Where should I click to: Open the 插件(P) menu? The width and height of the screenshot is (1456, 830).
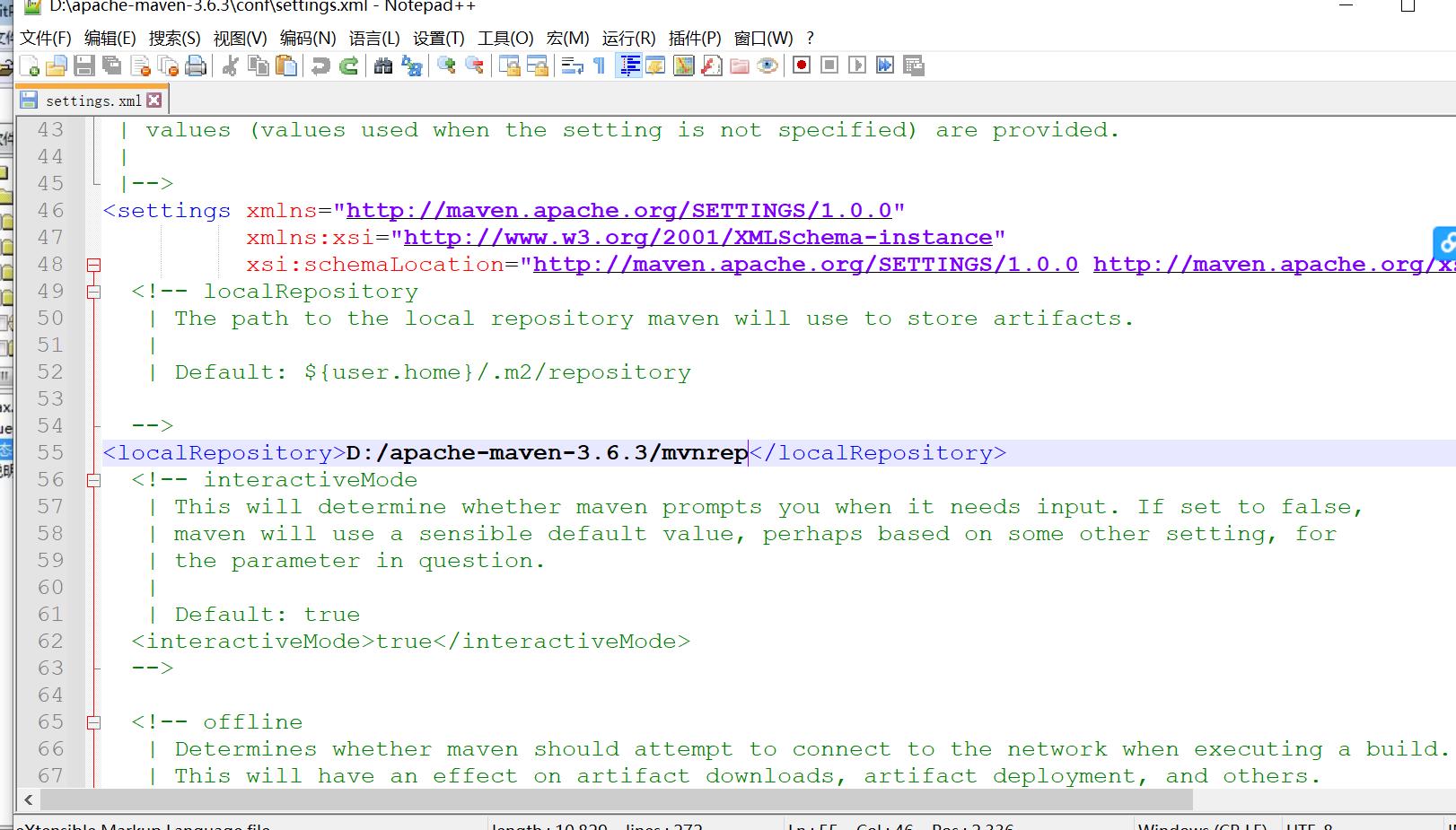pos(695,38)
